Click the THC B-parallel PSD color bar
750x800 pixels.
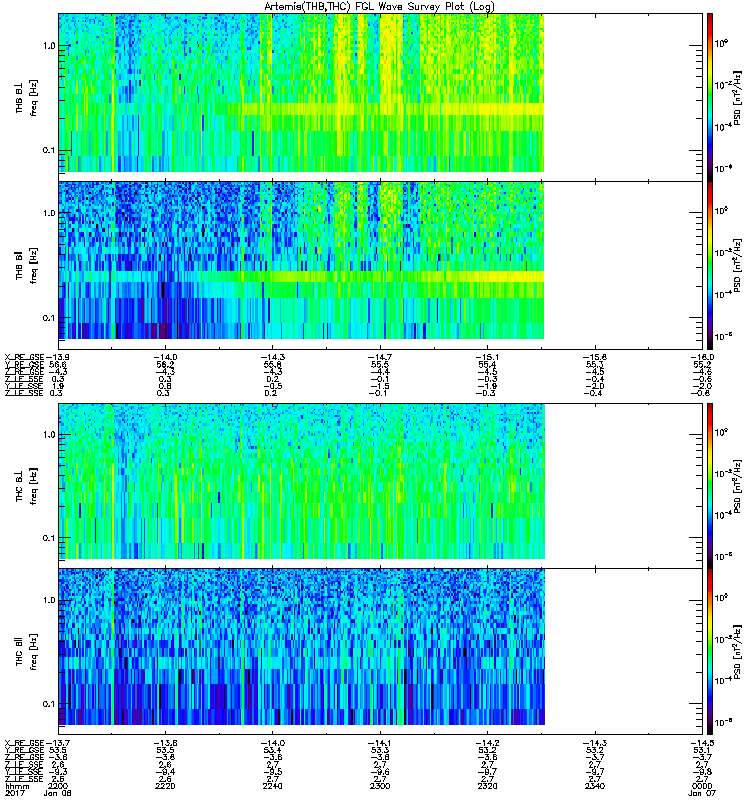710,652
